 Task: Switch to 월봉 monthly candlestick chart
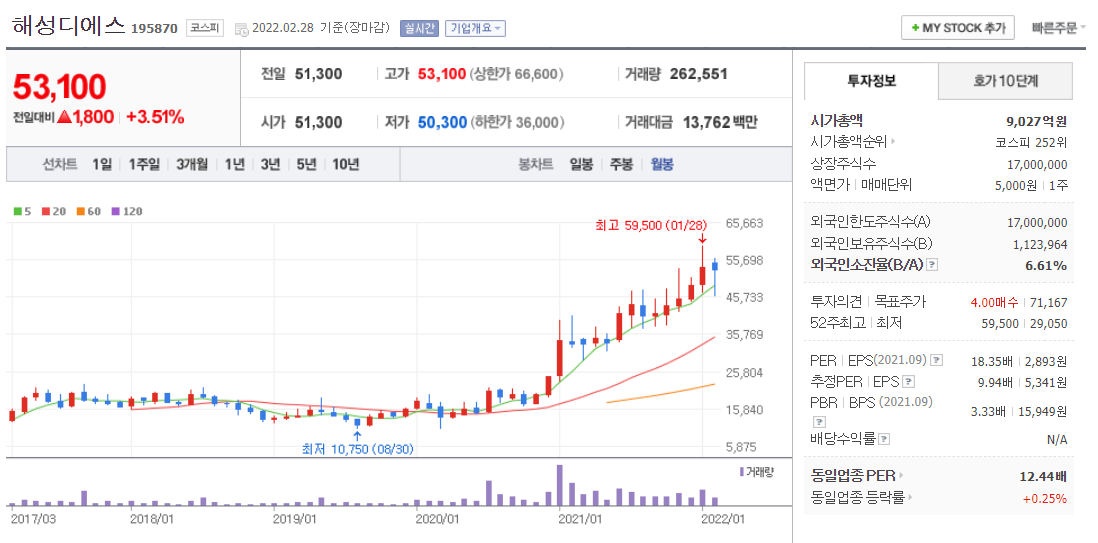(x=662, y=165)
